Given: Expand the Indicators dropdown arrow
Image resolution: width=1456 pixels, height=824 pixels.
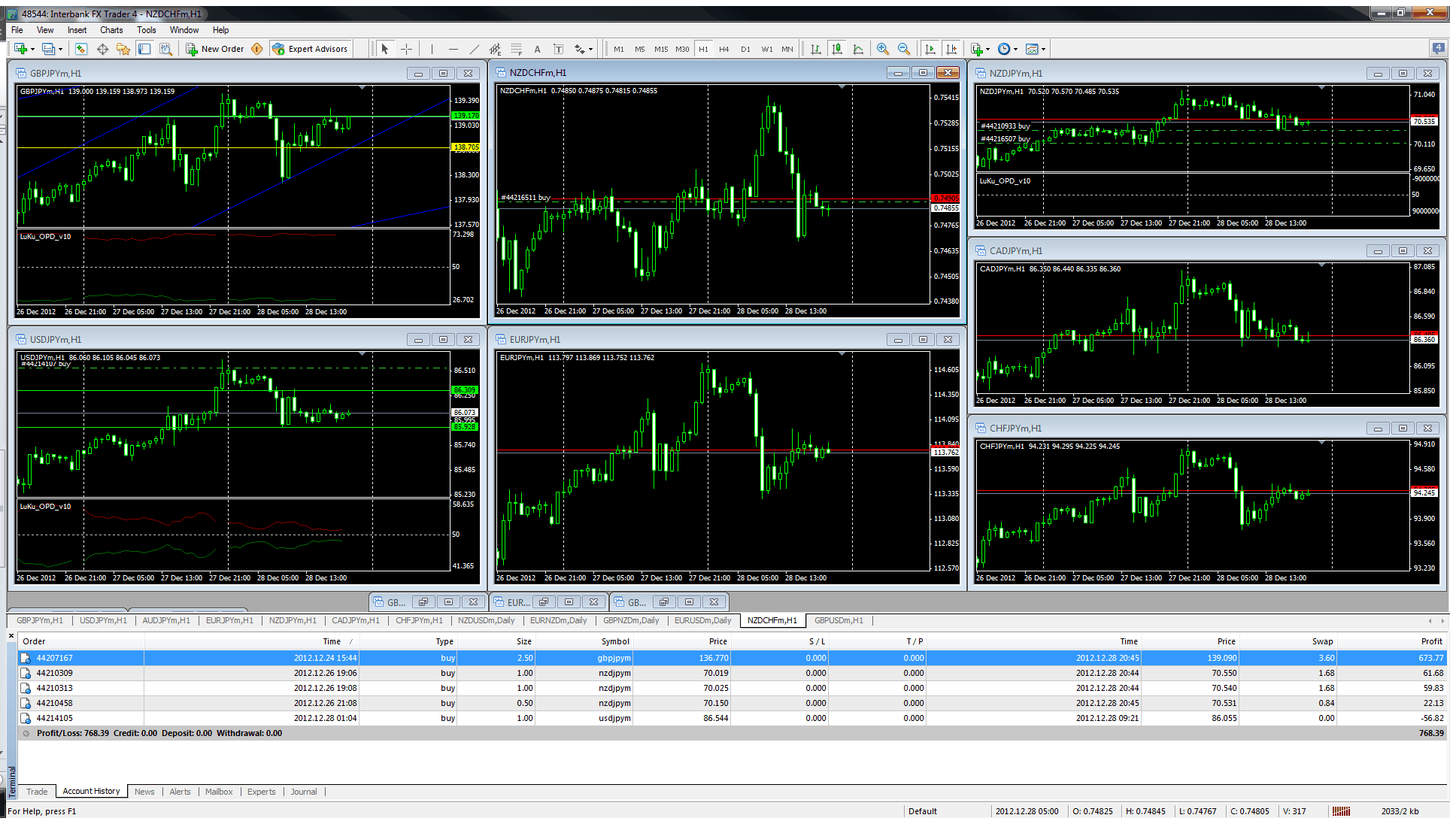Looking at the screenshot, I should [x=987, y=49].
